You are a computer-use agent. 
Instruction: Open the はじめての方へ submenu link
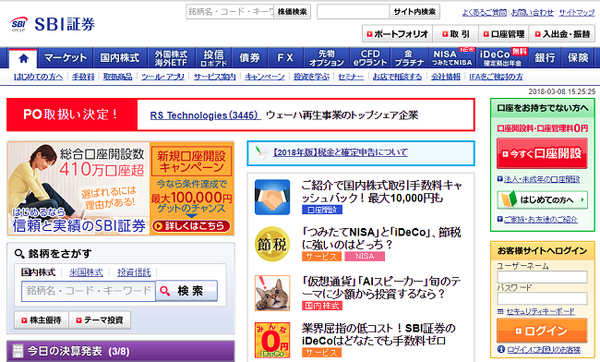point(38,77)
